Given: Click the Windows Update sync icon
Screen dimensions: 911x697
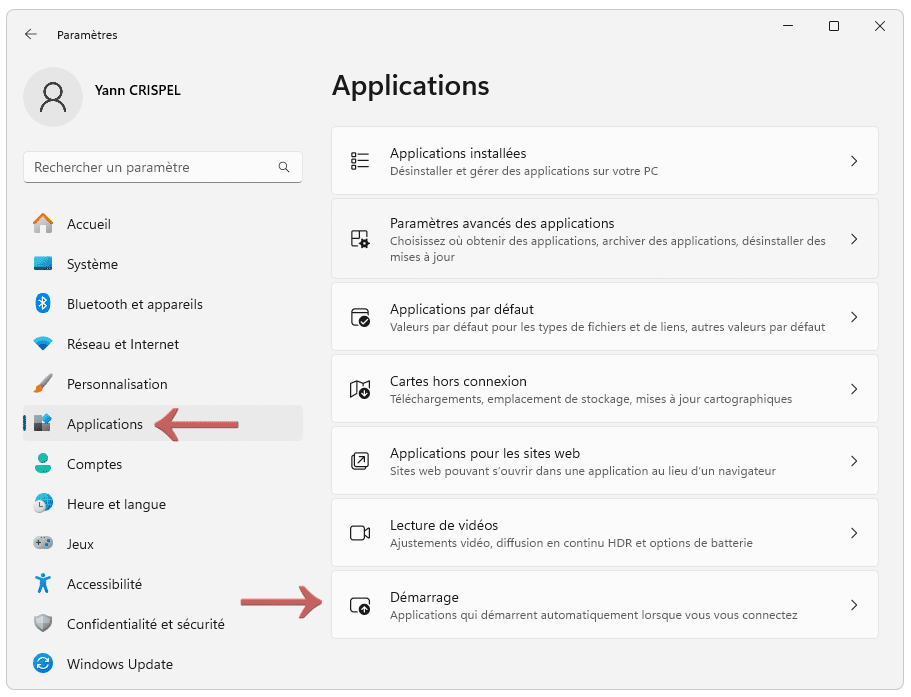Looking at the screenshot, I should pos(43,664).
